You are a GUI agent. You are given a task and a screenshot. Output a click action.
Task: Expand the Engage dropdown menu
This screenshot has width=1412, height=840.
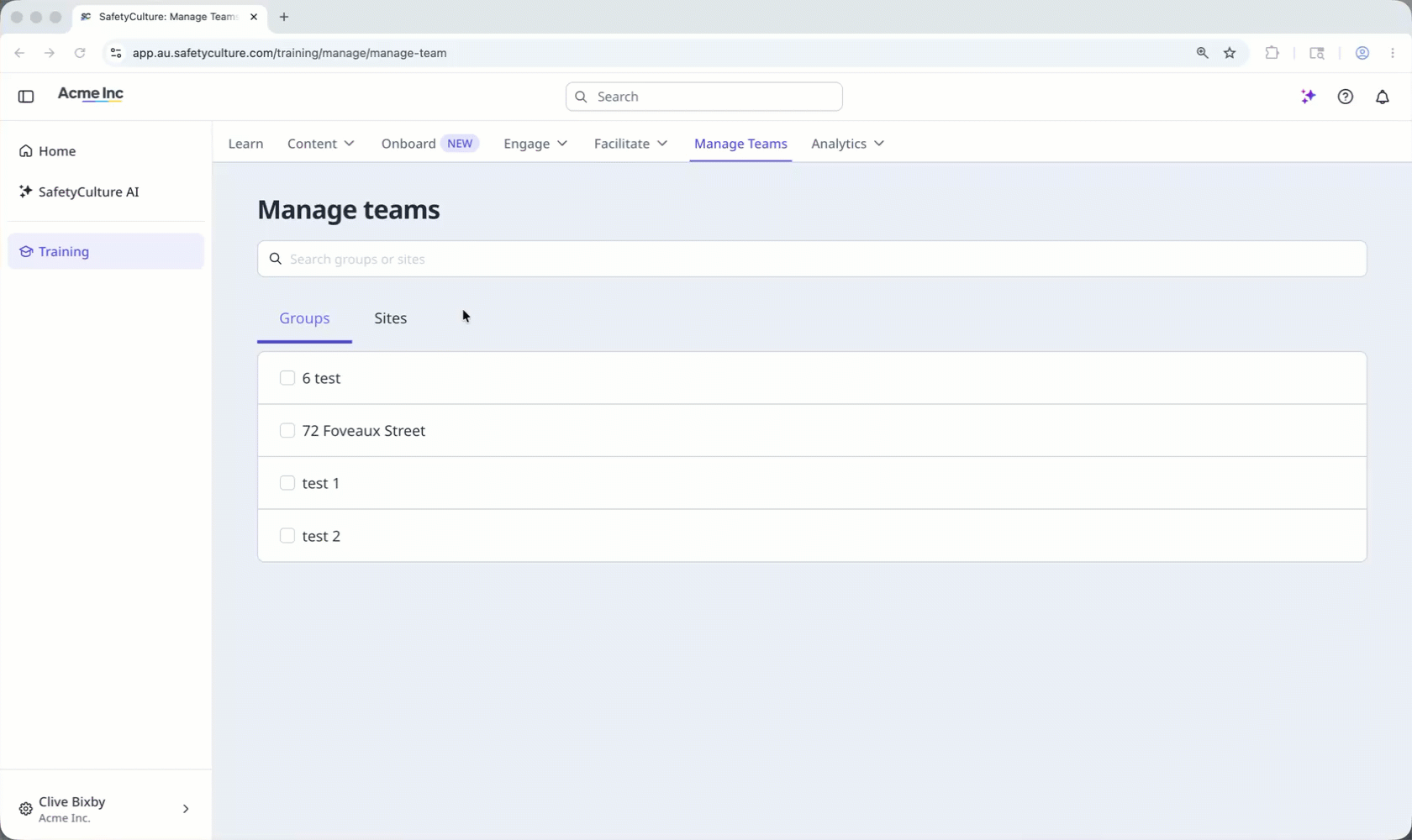coord(536,144)
